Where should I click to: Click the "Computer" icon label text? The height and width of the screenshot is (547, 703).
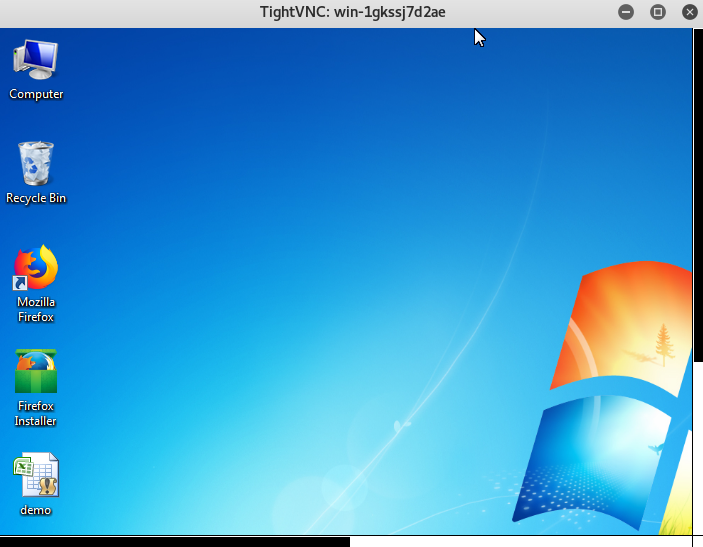36,94
